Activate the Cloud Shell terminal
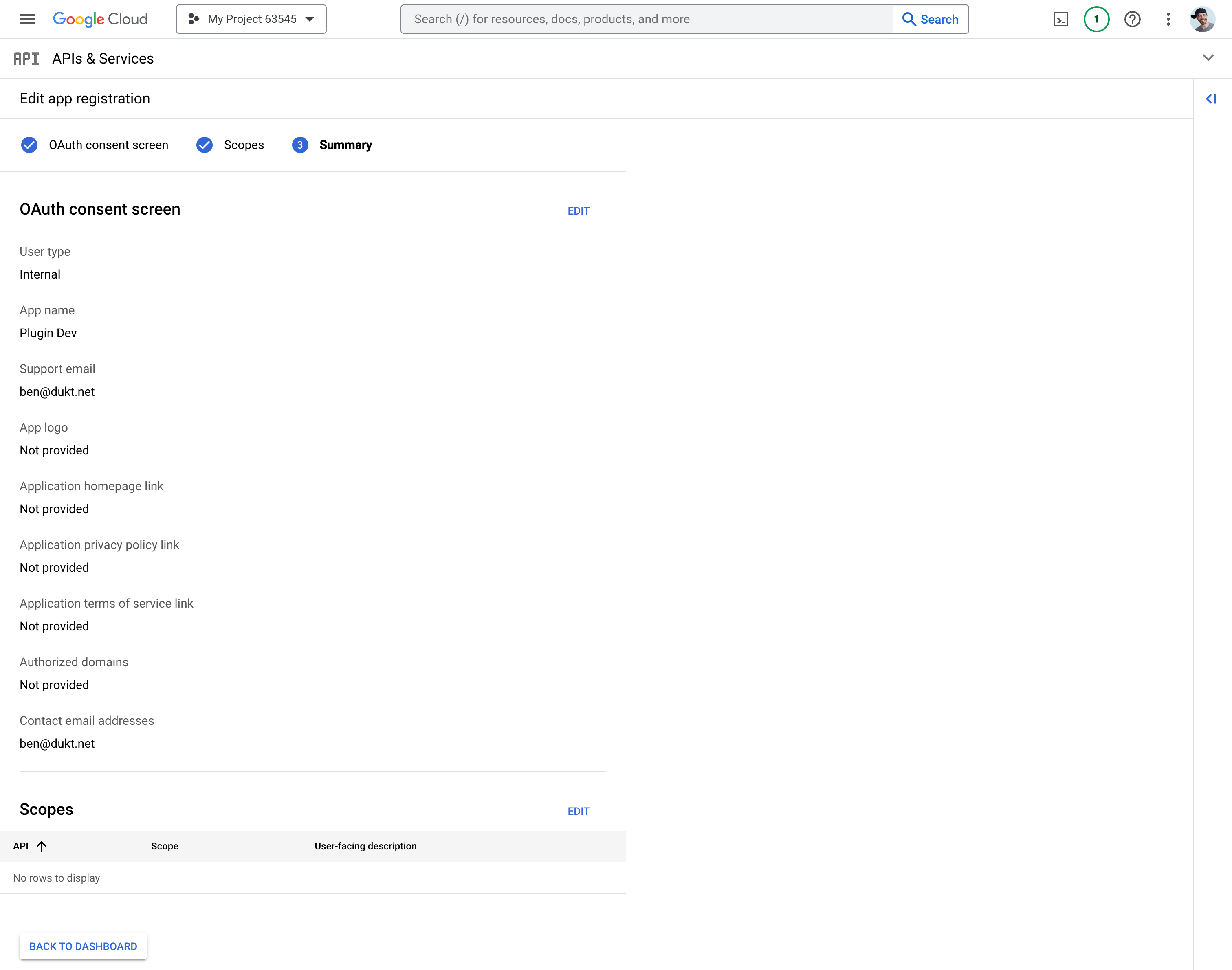 tap(1062, 19)
